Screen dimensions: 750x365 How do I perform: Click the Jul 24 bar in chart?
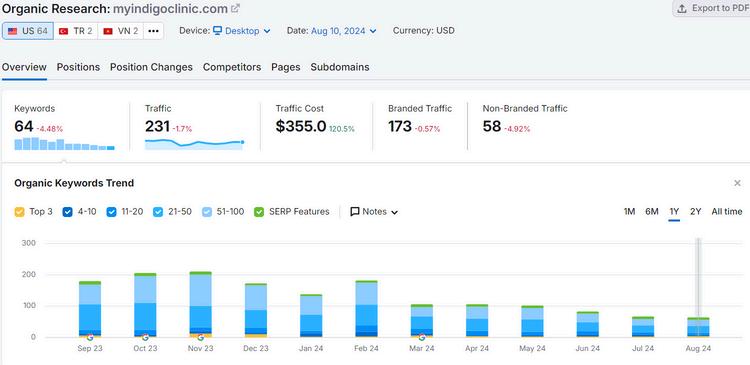coord(643,327)
